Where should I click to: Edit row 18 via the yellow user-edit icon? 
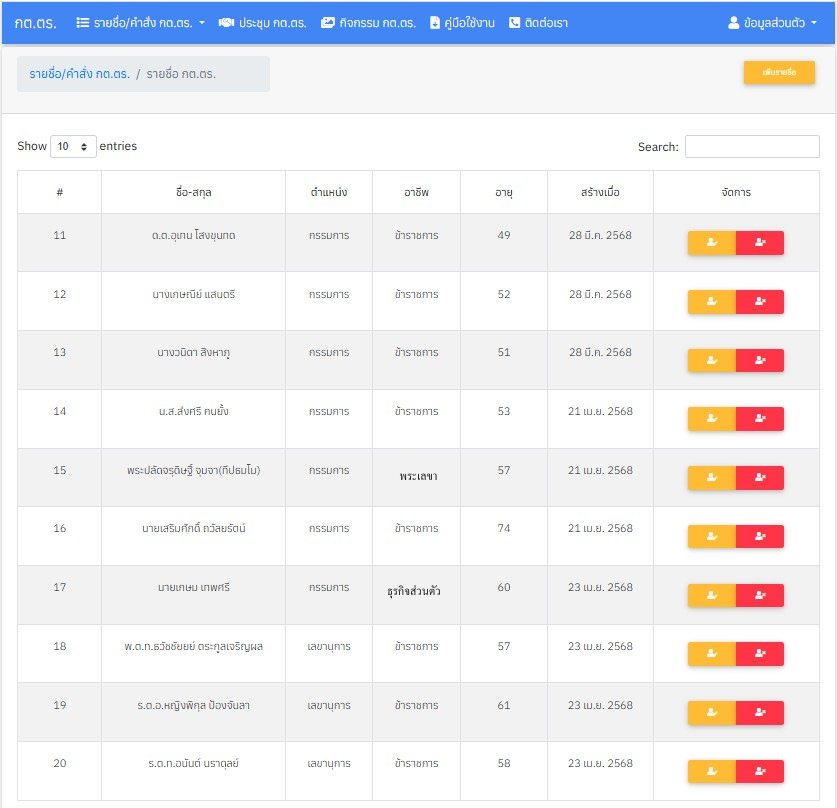pyautogui.click(x=711, y=654)
